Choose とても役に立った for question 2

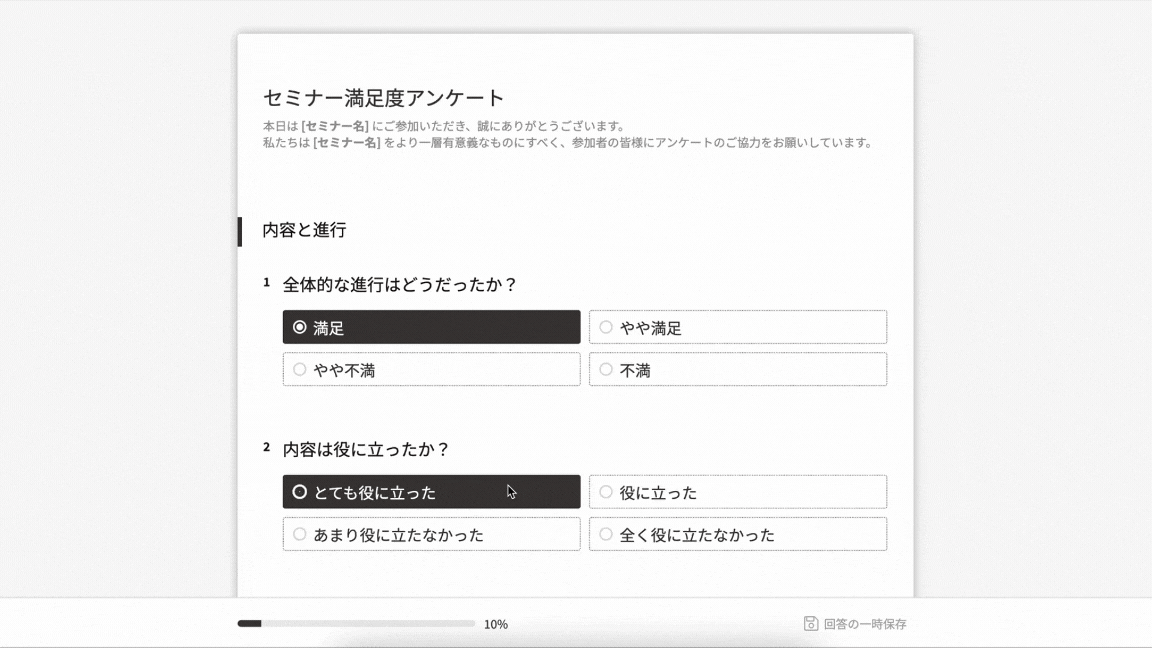(x=431, y=492)
